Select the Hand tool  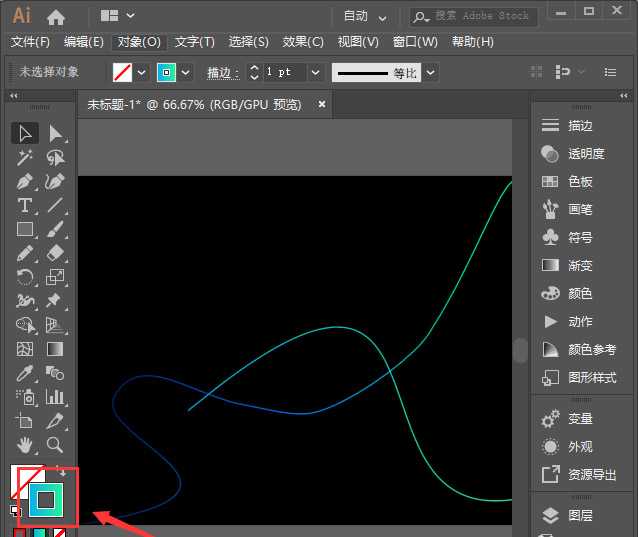[26, 444]
